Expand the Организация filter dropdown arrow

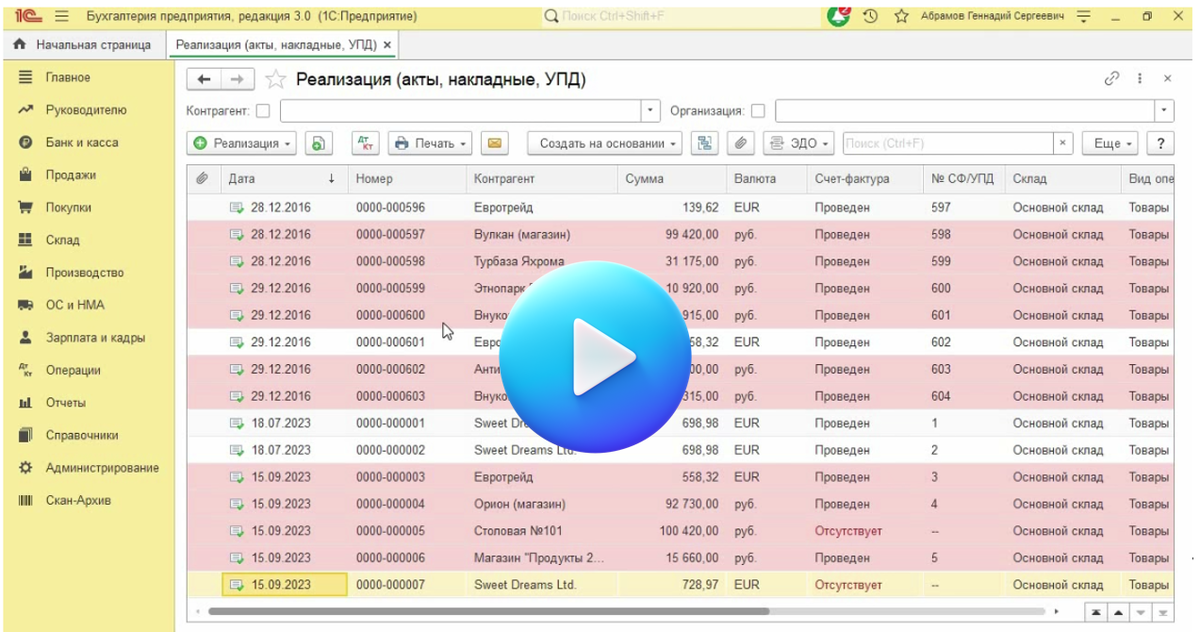[1165, 111]
